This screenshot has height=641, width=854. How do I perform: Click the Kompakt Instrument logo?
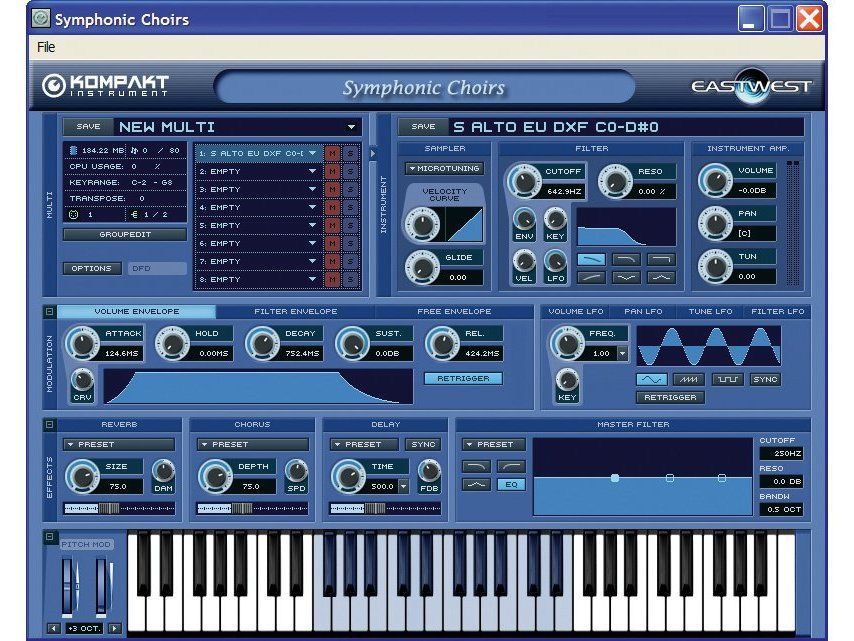pos(105,86)
